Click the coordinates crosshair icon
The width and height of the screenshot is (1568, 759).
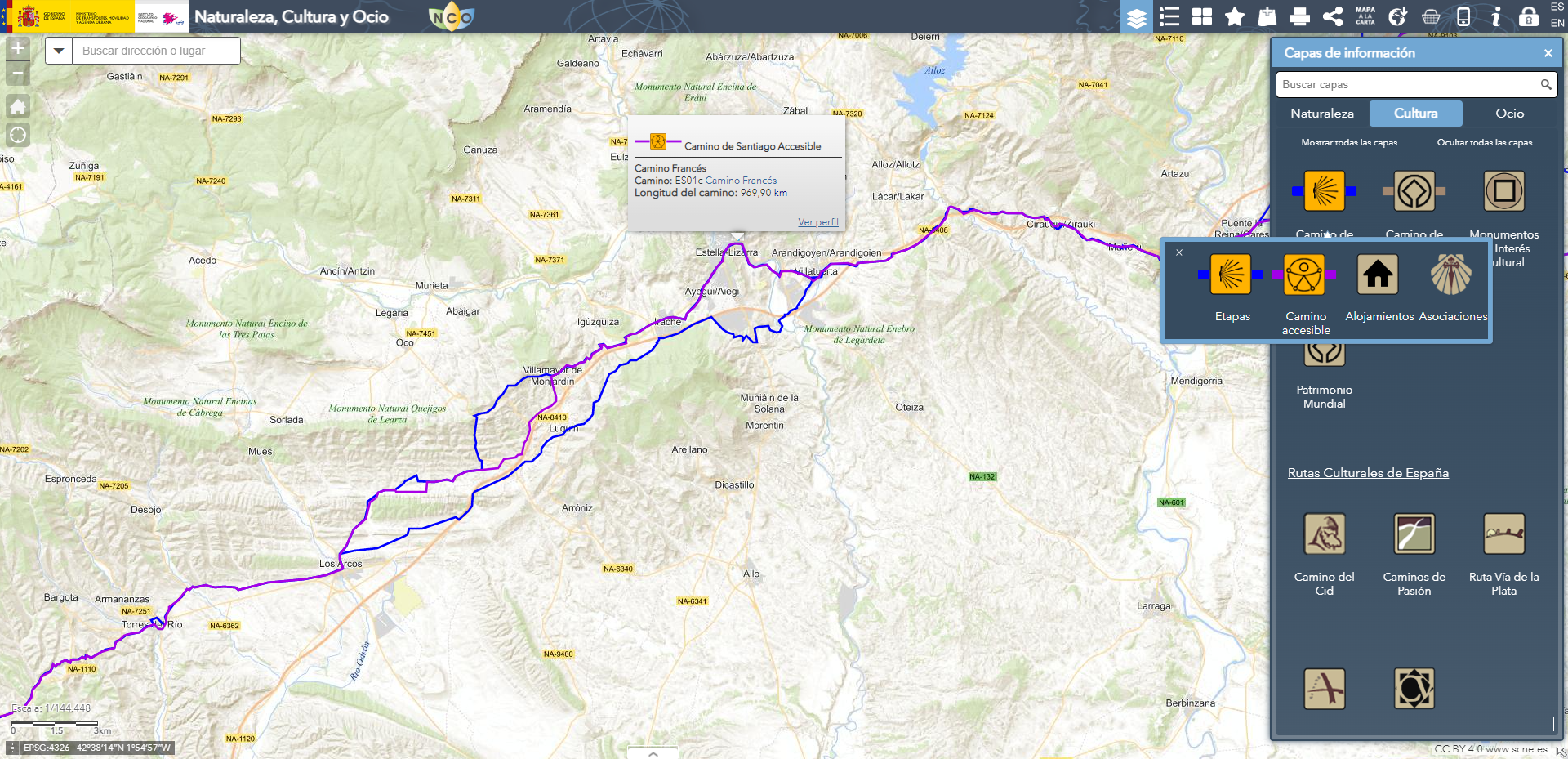[12, 748]
